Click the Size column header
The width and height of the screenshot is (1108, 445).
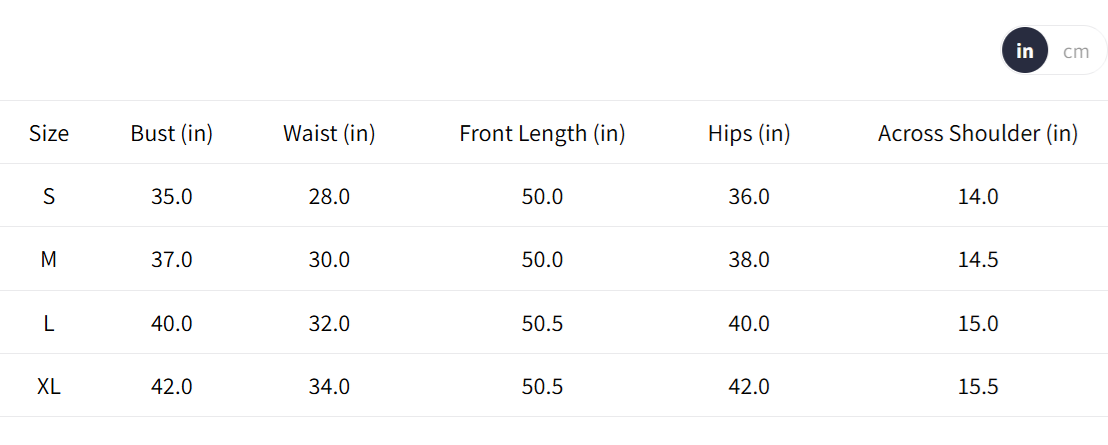point(49,133)
